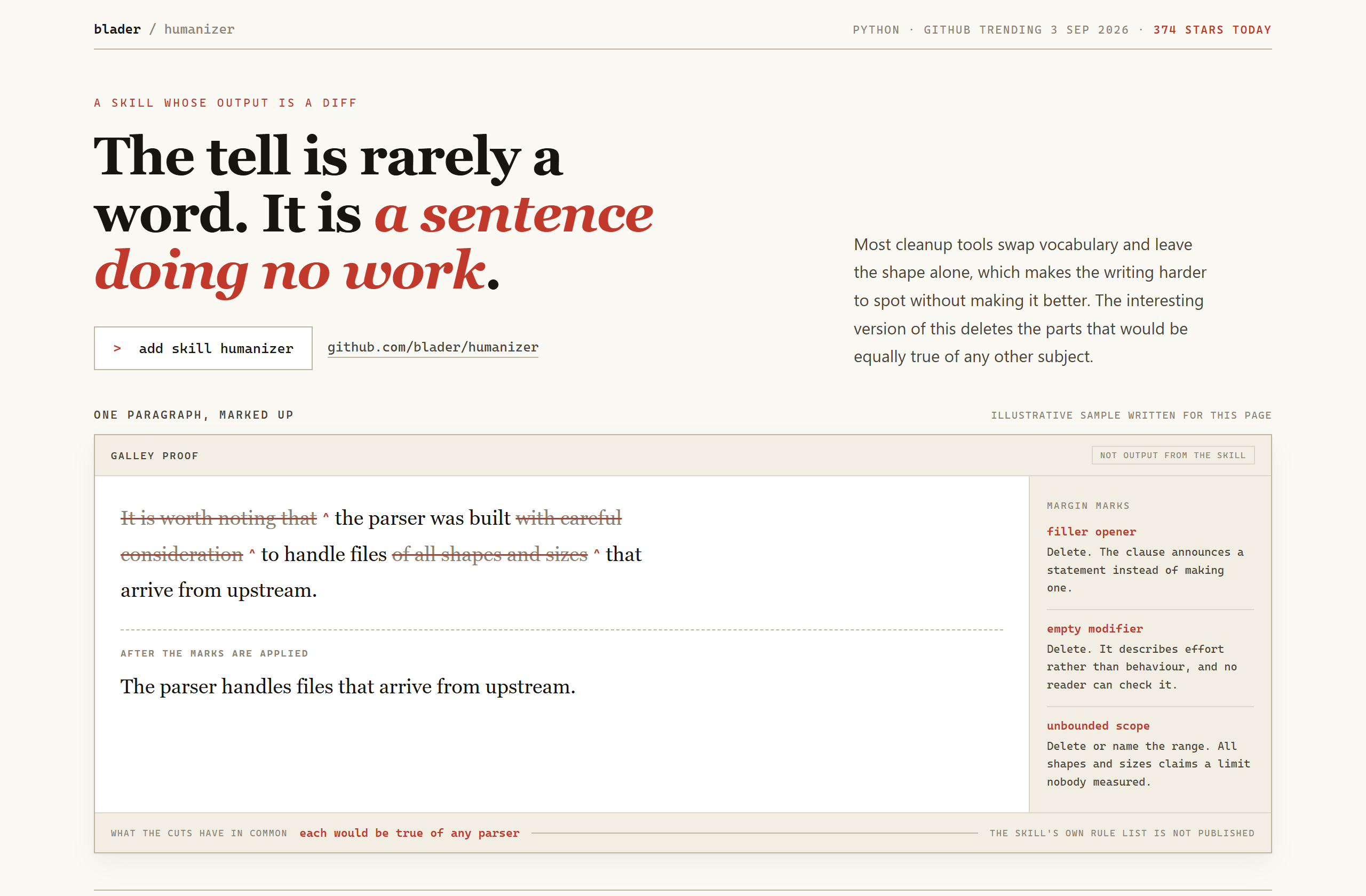Click the 'add skill humanizer' command box
Image resolution: width=1366 pixels, height=896 pixels.
tap(203, 348)
